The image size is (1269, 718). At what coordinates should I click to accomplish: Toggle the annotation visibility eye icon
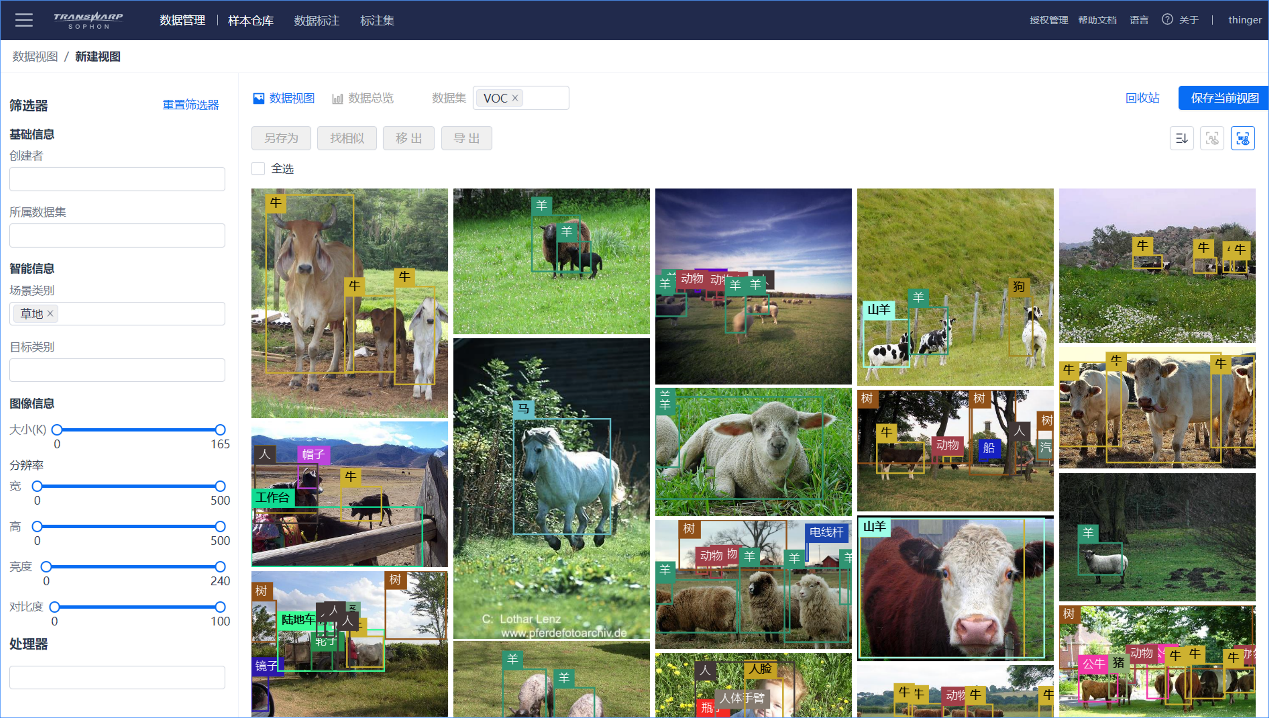(1243, 139)
